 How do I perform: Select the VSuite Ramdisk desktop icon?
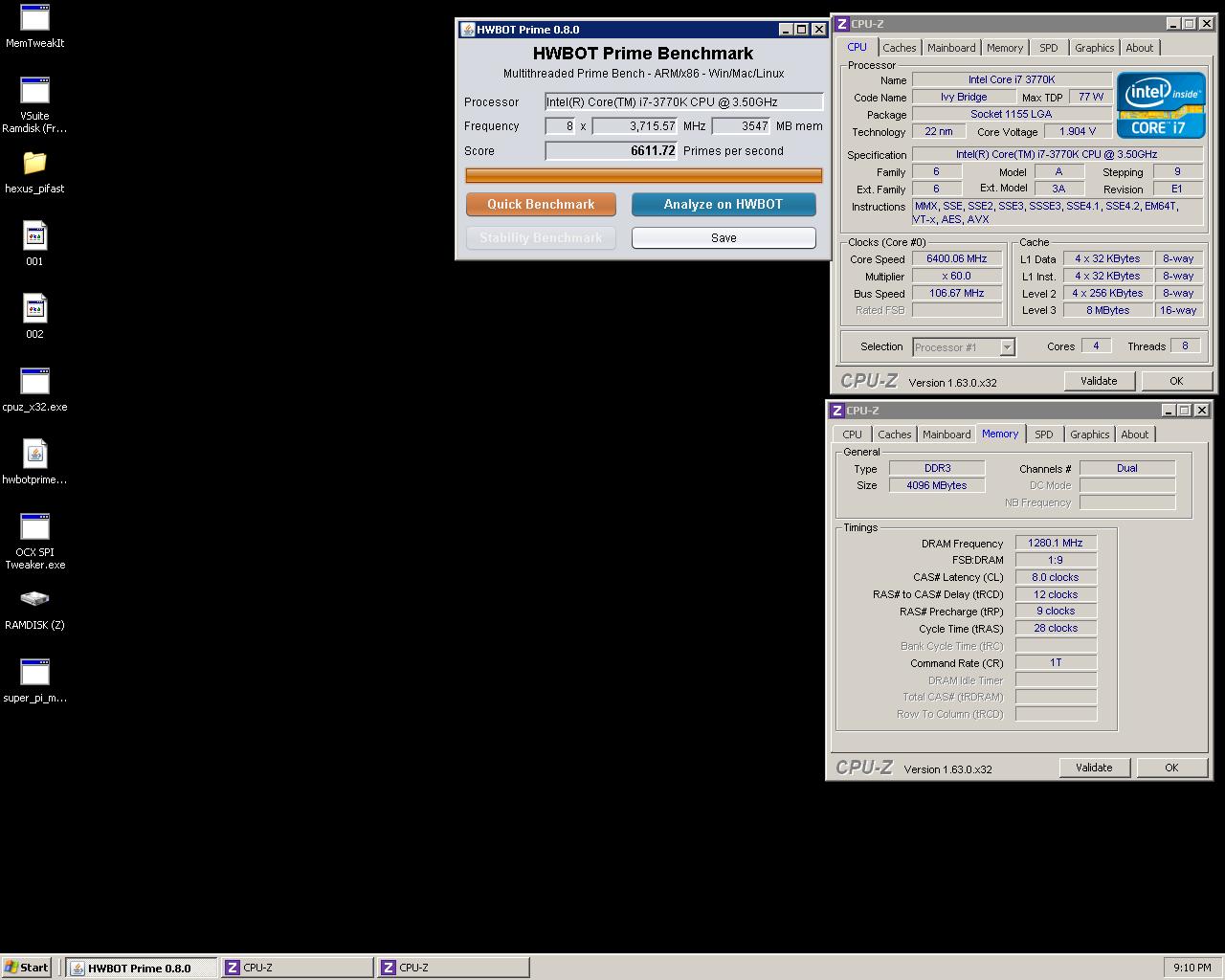click(x=34, y=105)
